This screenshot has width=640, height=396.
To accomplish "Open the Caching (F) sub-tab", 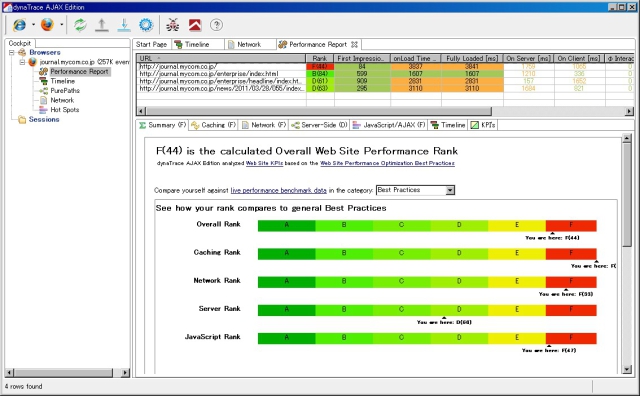I will [x=213, y=125].
